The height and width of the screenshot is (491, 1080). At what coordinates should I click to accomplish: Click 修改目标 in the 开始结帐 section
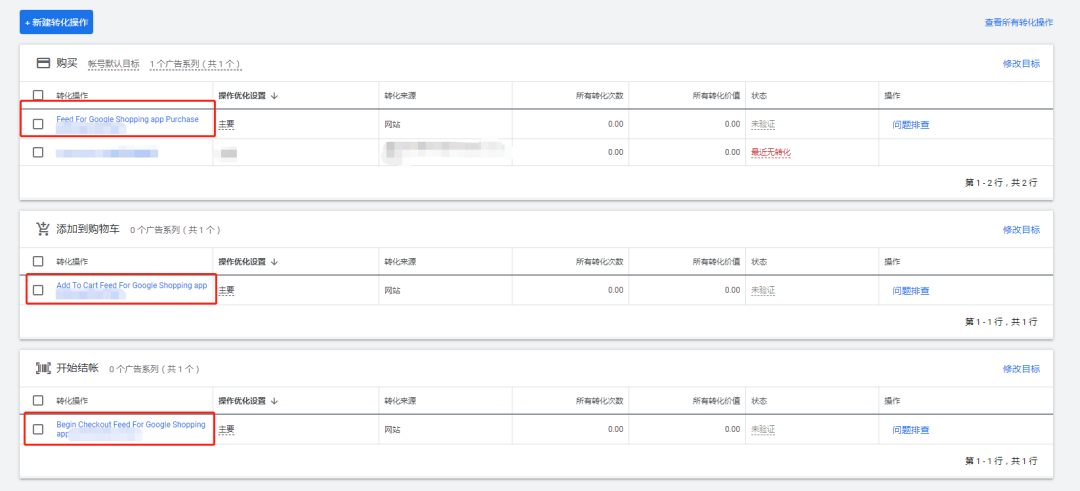1021,369
